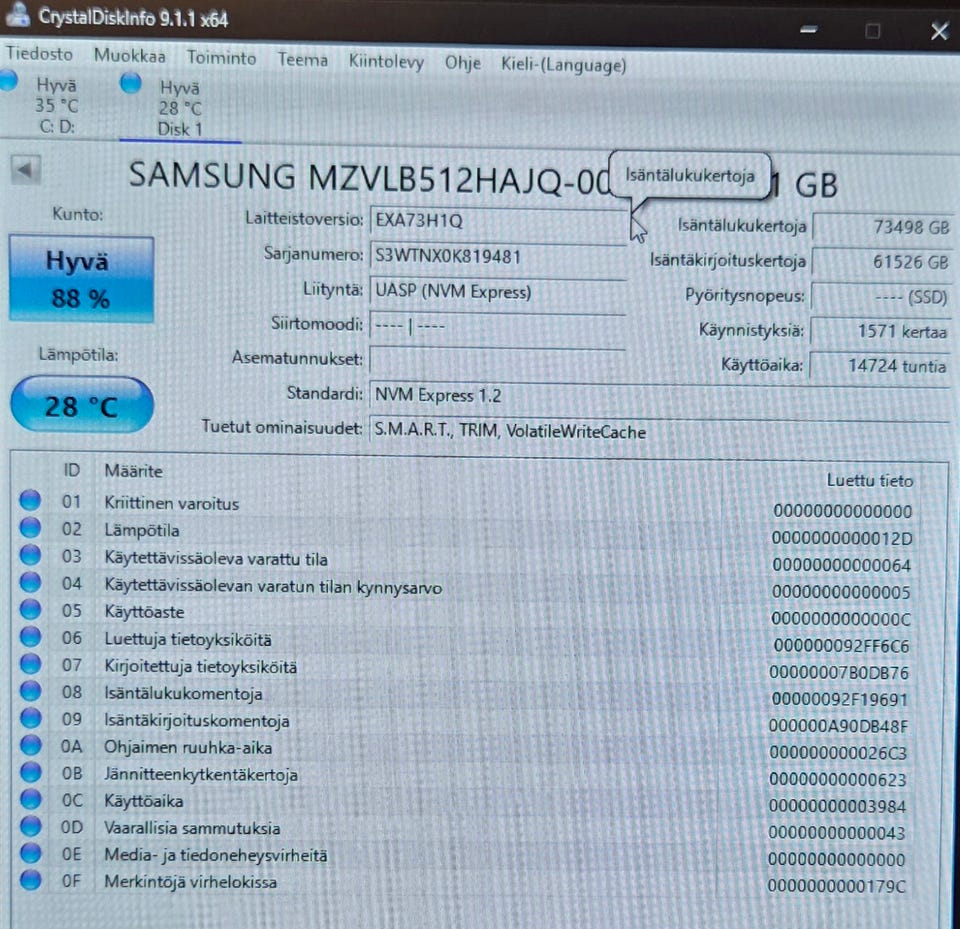Open the Tiedosto menu

point(39,54)
